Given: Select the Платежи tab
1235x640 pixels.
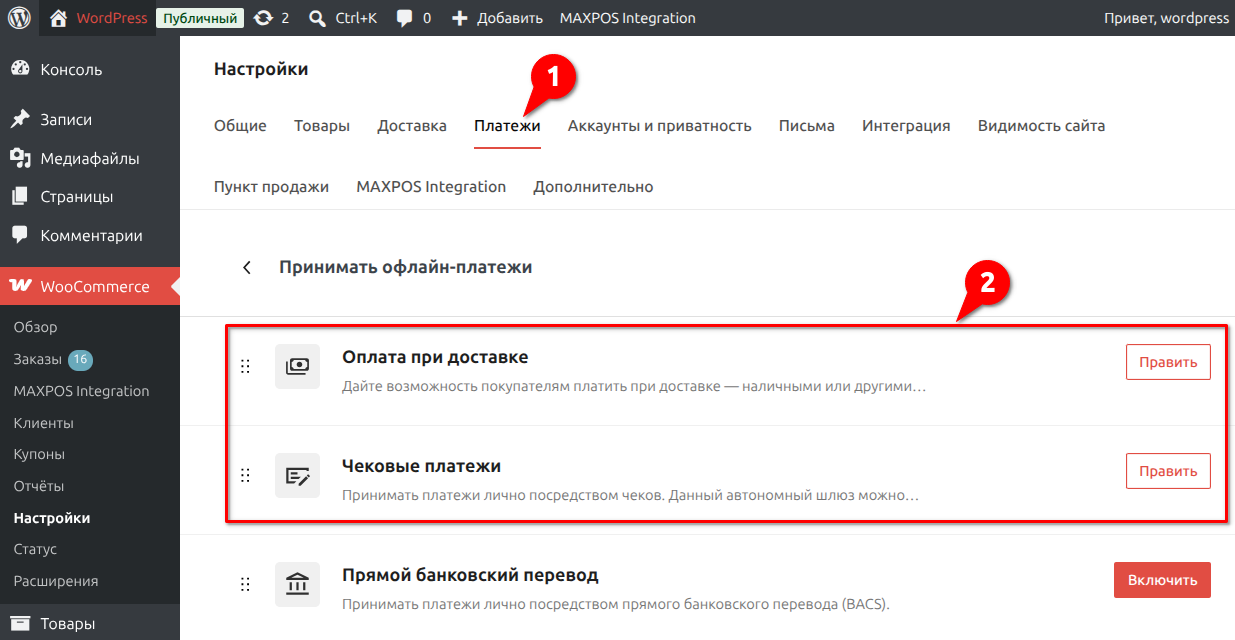Looking at the screenshot, I should click(x=507, y=125).
